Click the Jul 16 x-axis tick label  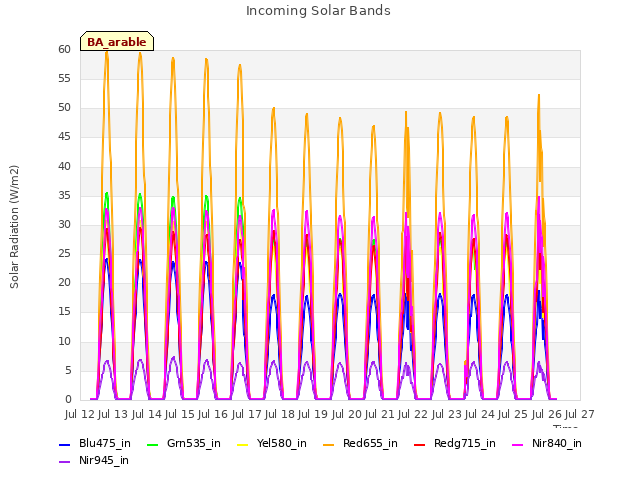[x=213, y=414]
